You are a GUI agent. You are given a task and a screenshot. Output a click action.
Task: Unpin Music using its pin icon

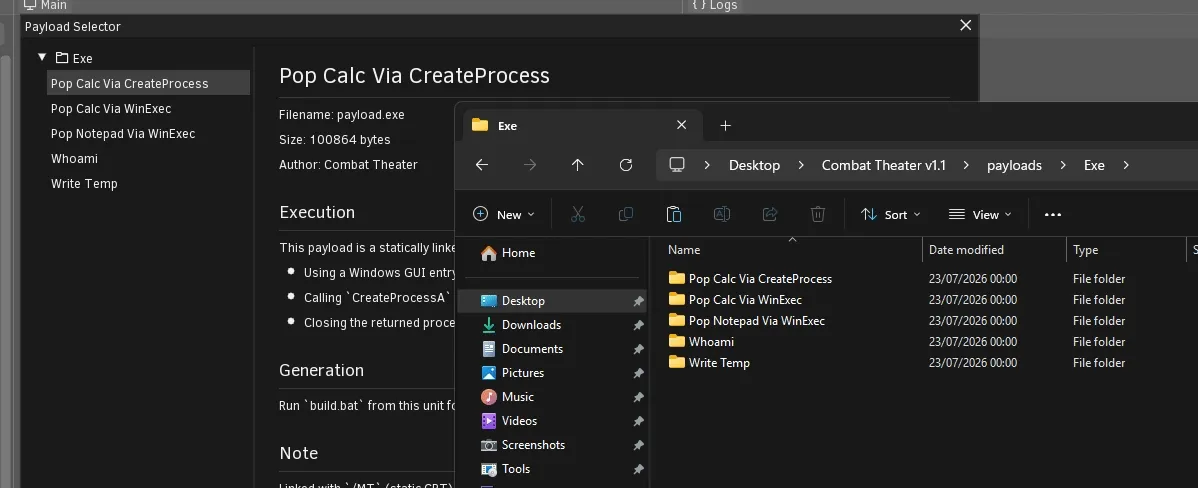point(638,397)
